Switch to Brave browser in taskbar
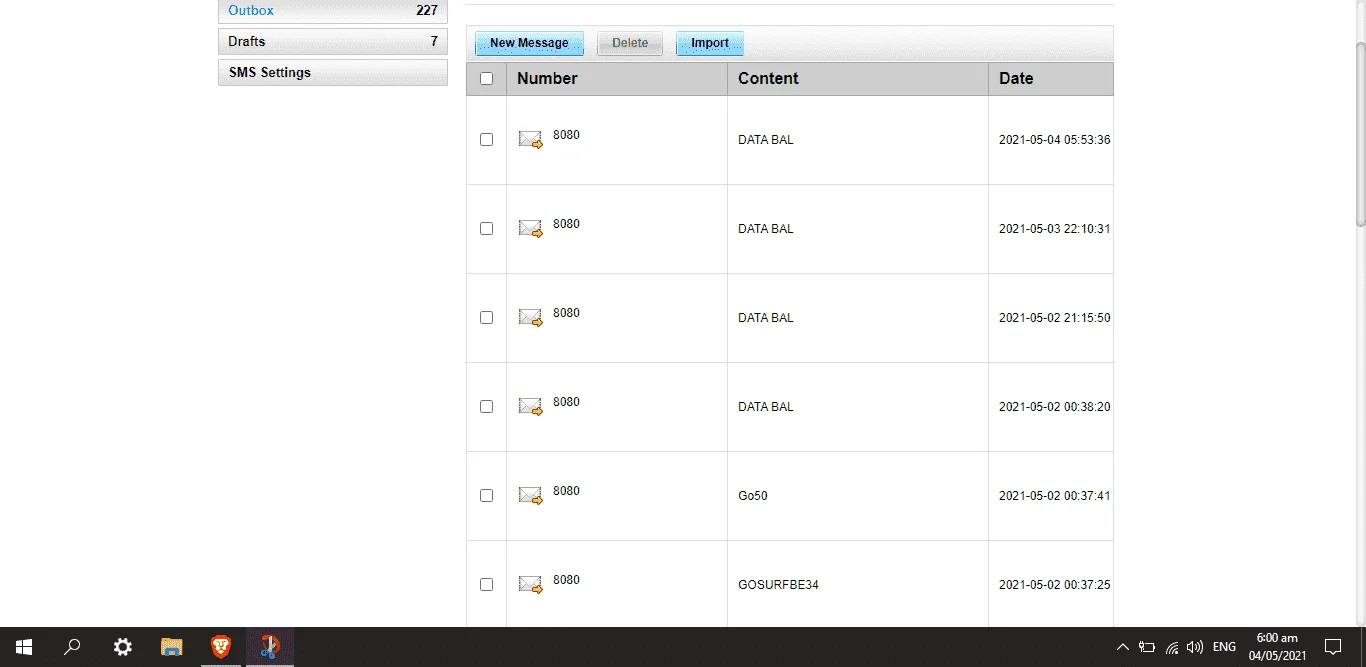 [x=221, y=647]
